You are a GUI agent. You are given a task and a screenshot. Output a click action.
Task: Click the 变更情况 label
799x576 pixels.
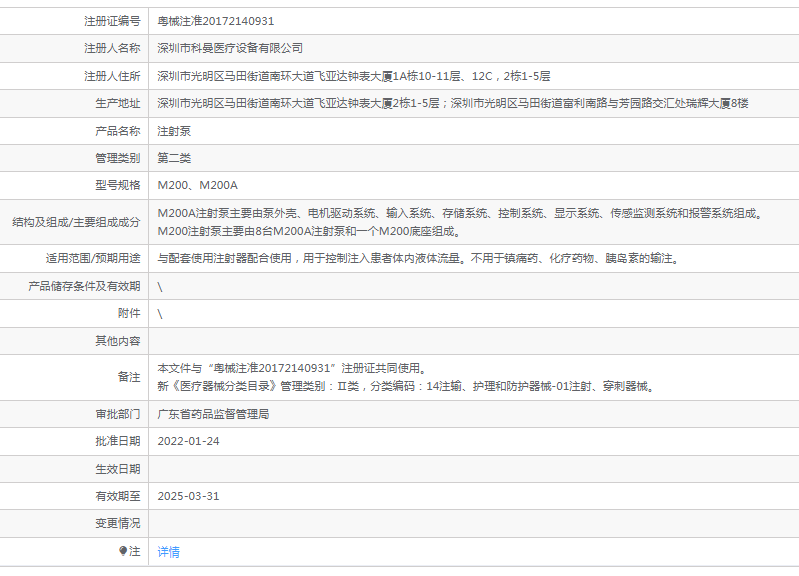pyautogui.click(x=118, y=523)
